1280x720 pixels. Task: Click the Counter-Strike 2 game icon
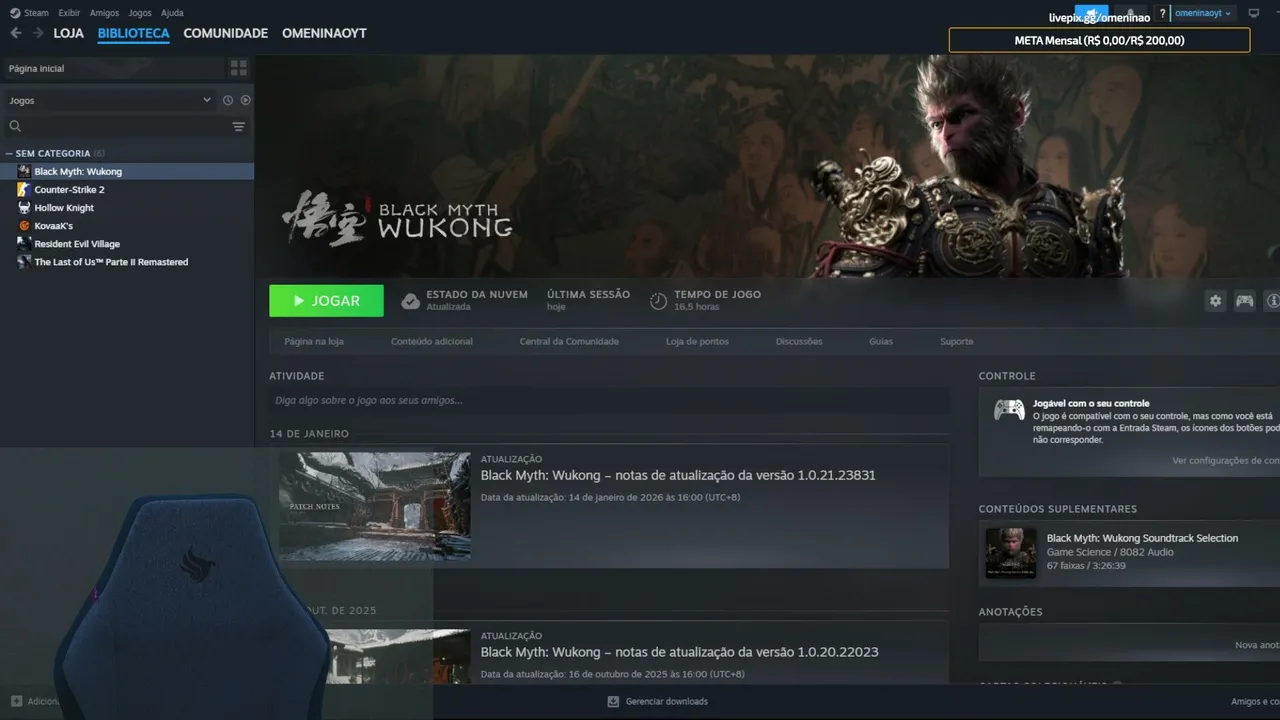(24, 190)
